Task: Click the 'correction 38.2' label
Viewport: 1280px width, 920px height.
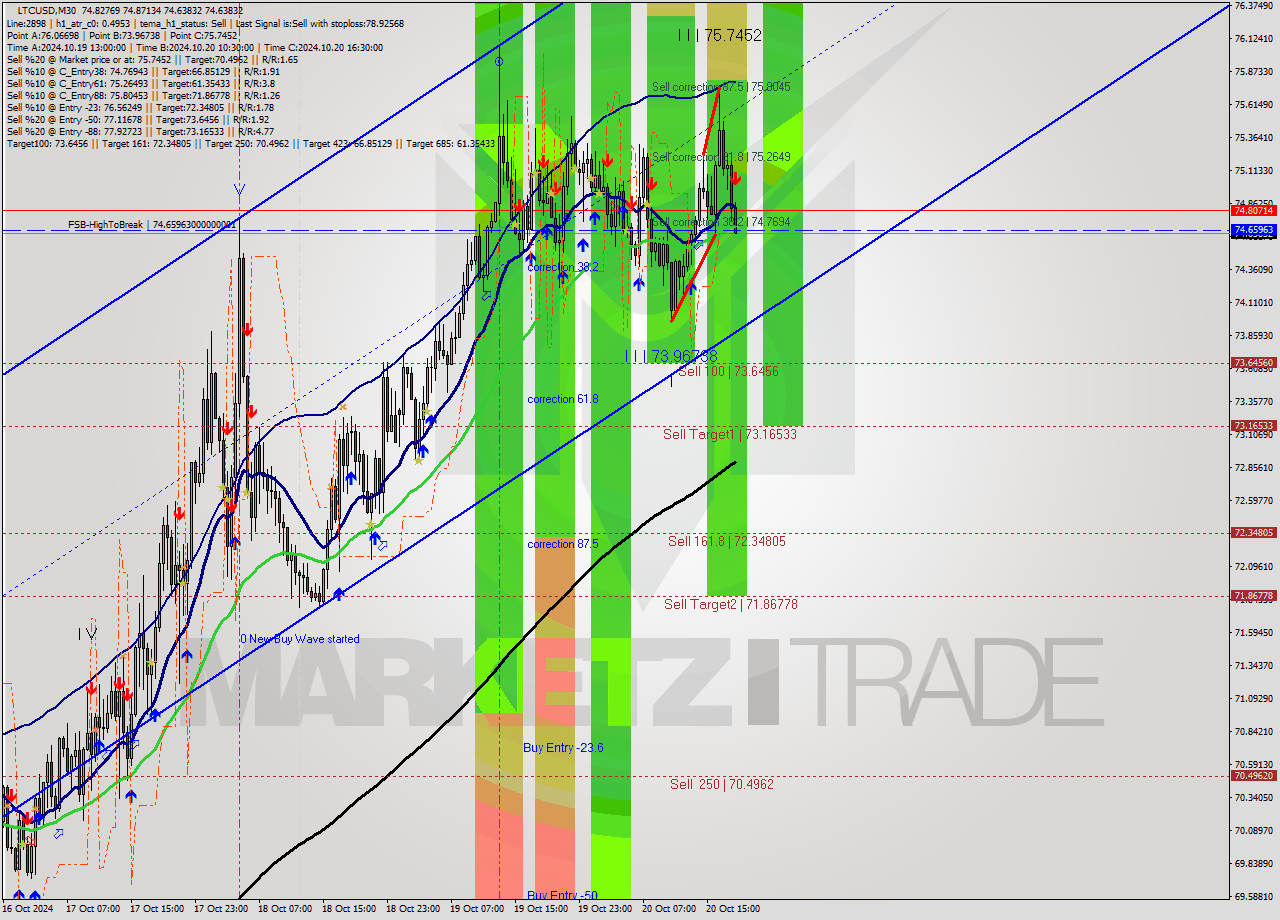Action: point(563,267)
